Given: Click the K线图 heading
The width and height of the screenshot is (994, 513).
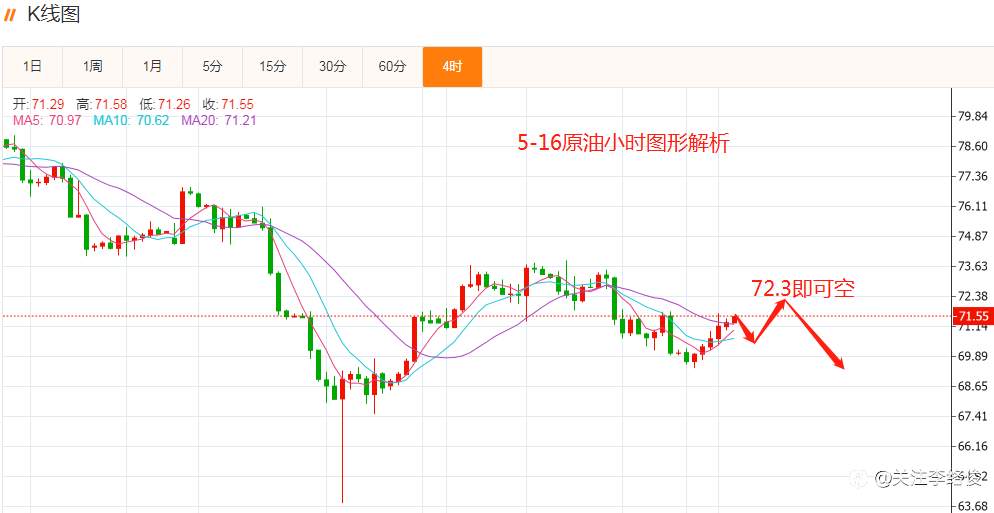Looking at the screenshot, I should click(53, 14).
